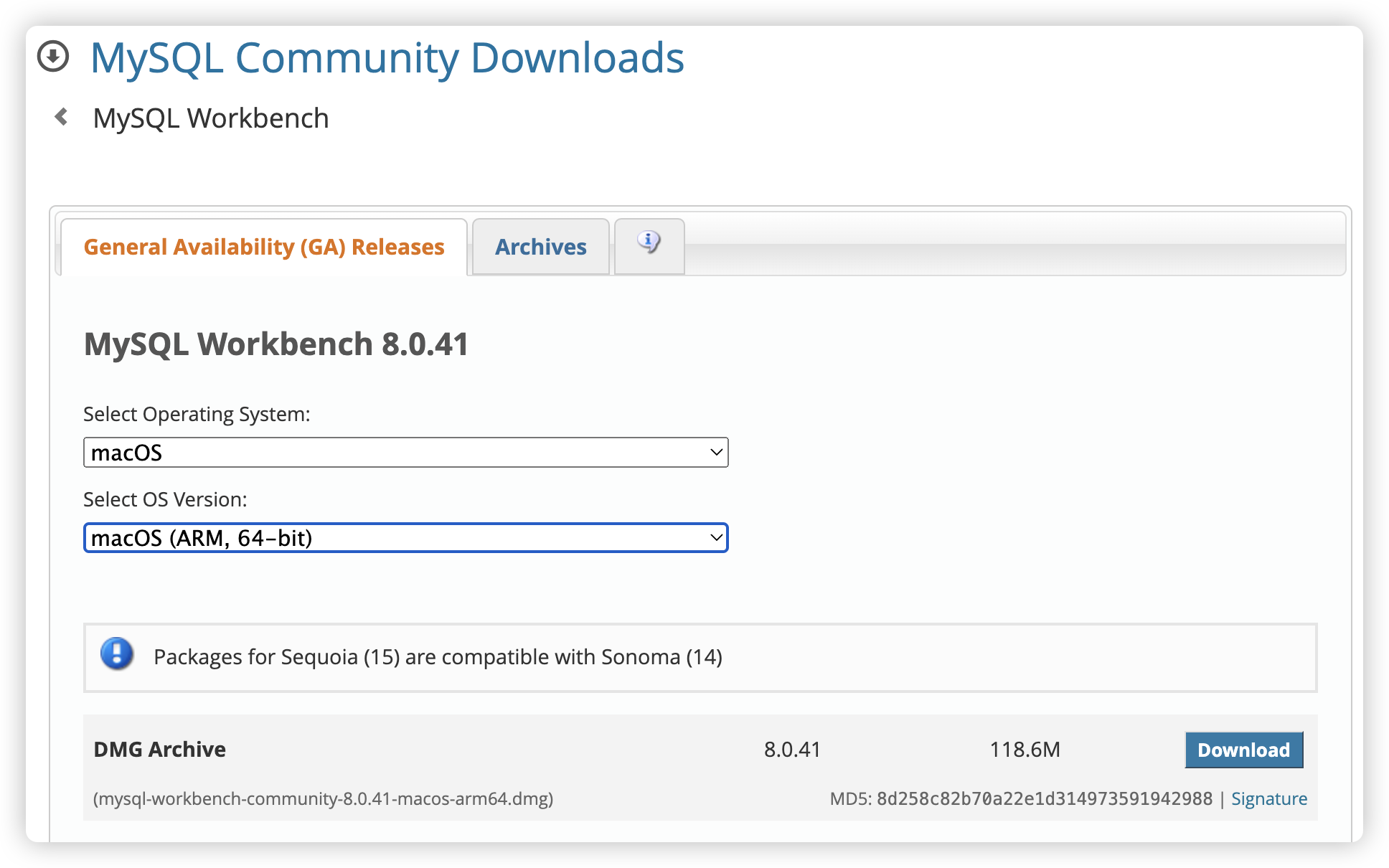Click the 118.6M file size

pyautogui.click(x=1025, y=750)
